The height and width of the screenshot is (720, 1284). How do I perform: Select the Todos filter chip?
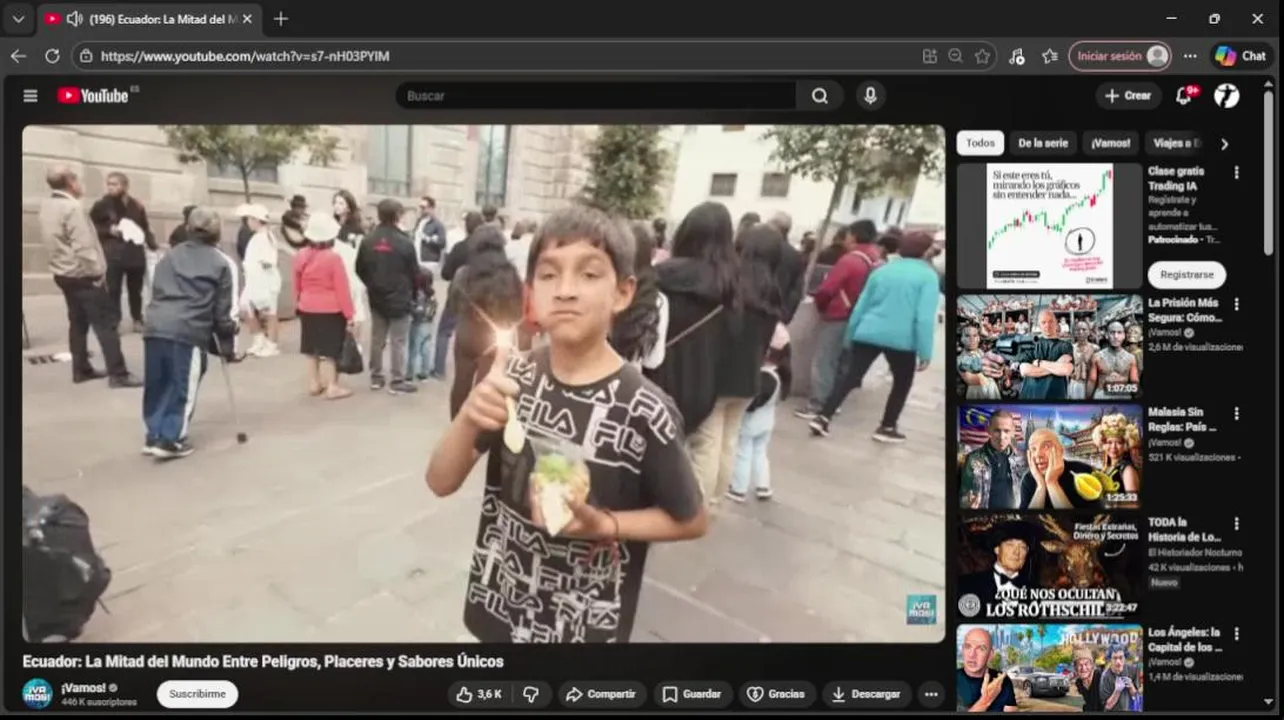980,143
